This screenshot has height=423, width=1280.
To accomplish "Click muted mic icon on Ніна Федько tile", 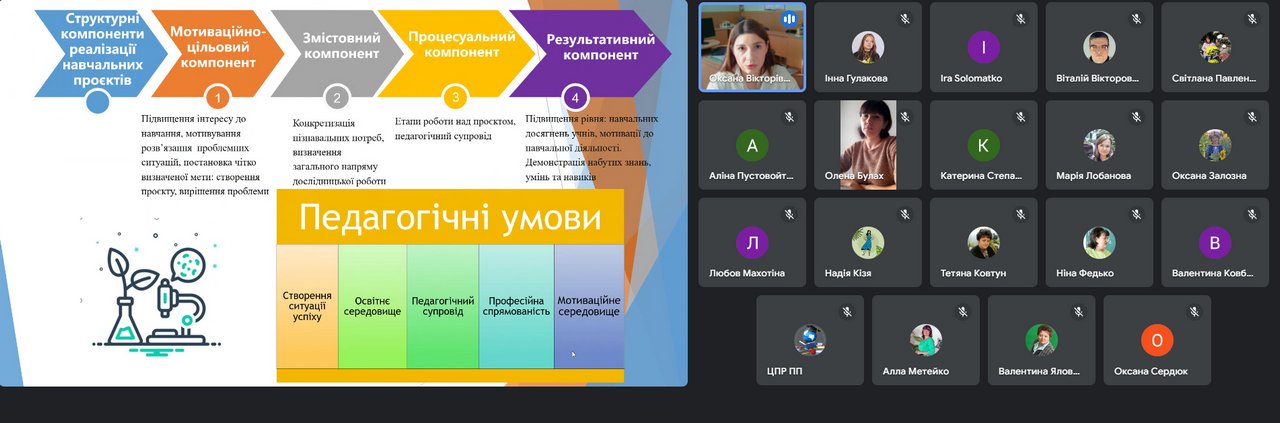I will click(x=1136, y=215).
